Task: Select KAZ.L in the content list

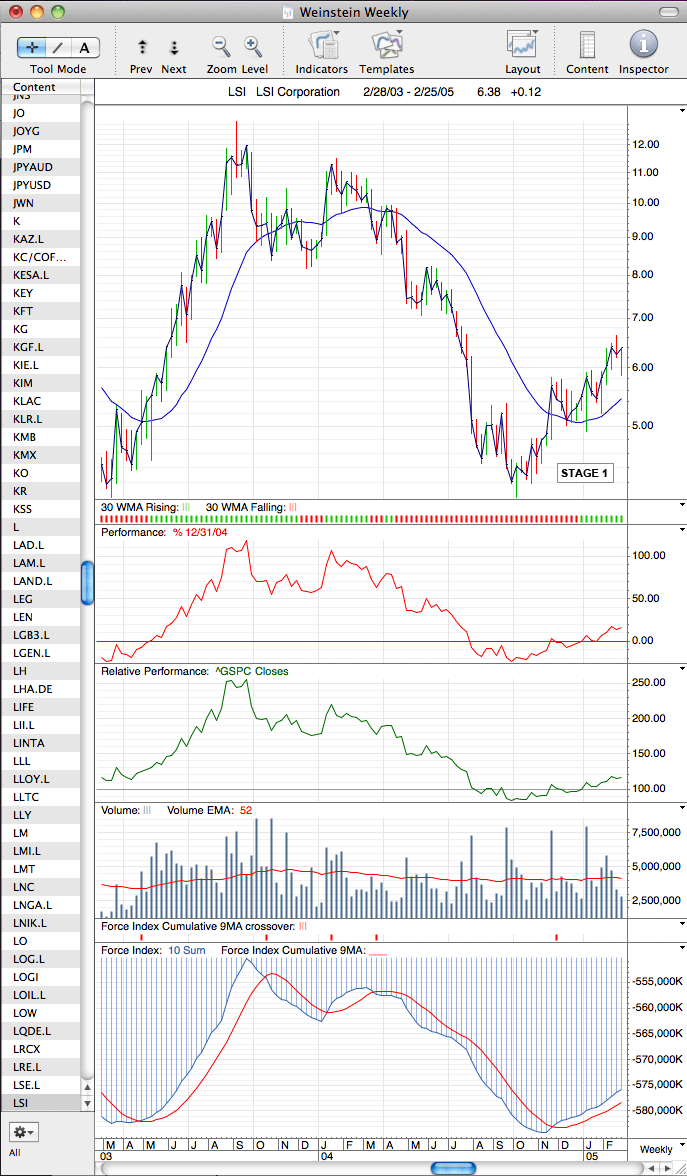Action: [x=40, y=239]
